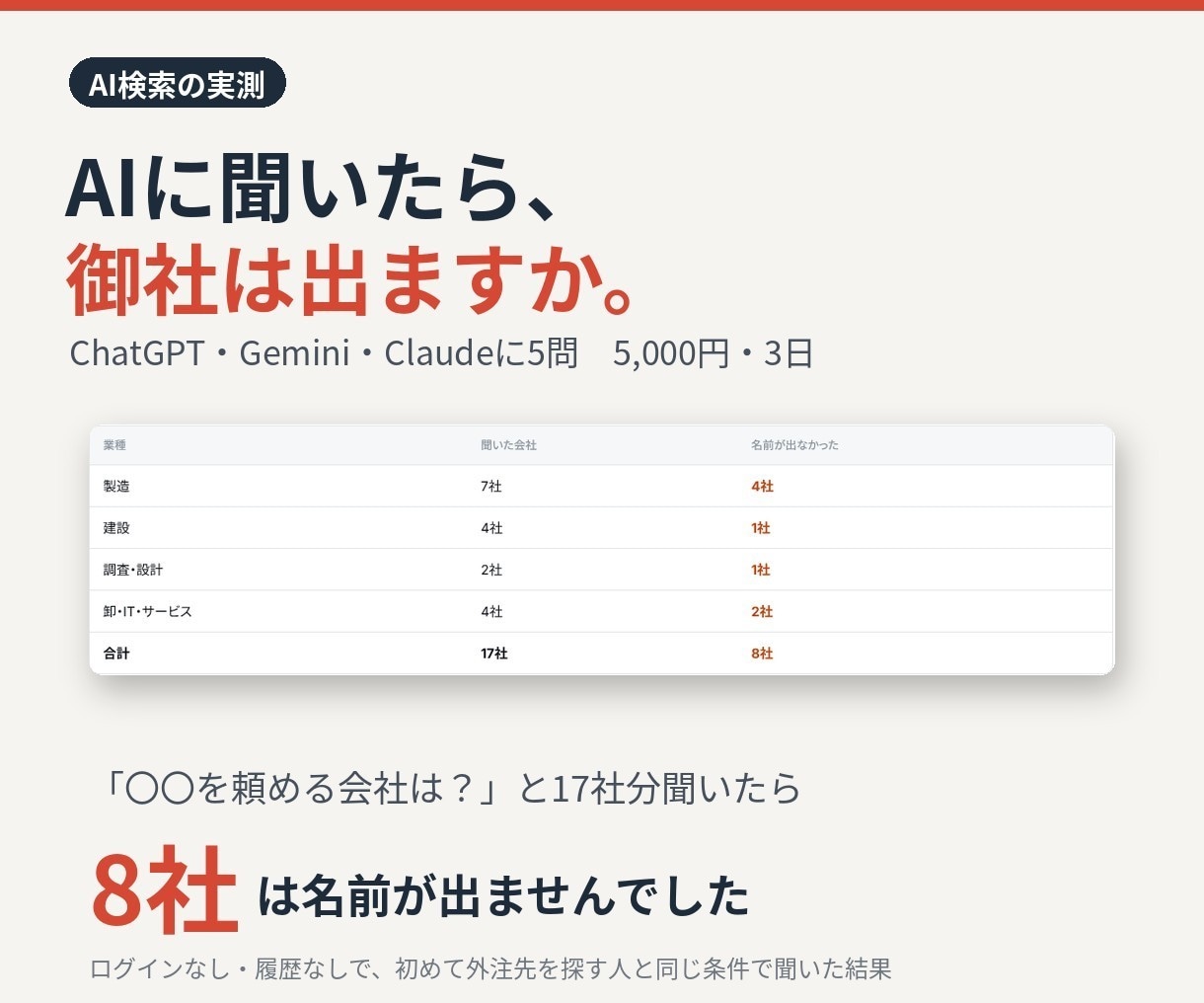Select the 製造 row label

click(116, 487)
